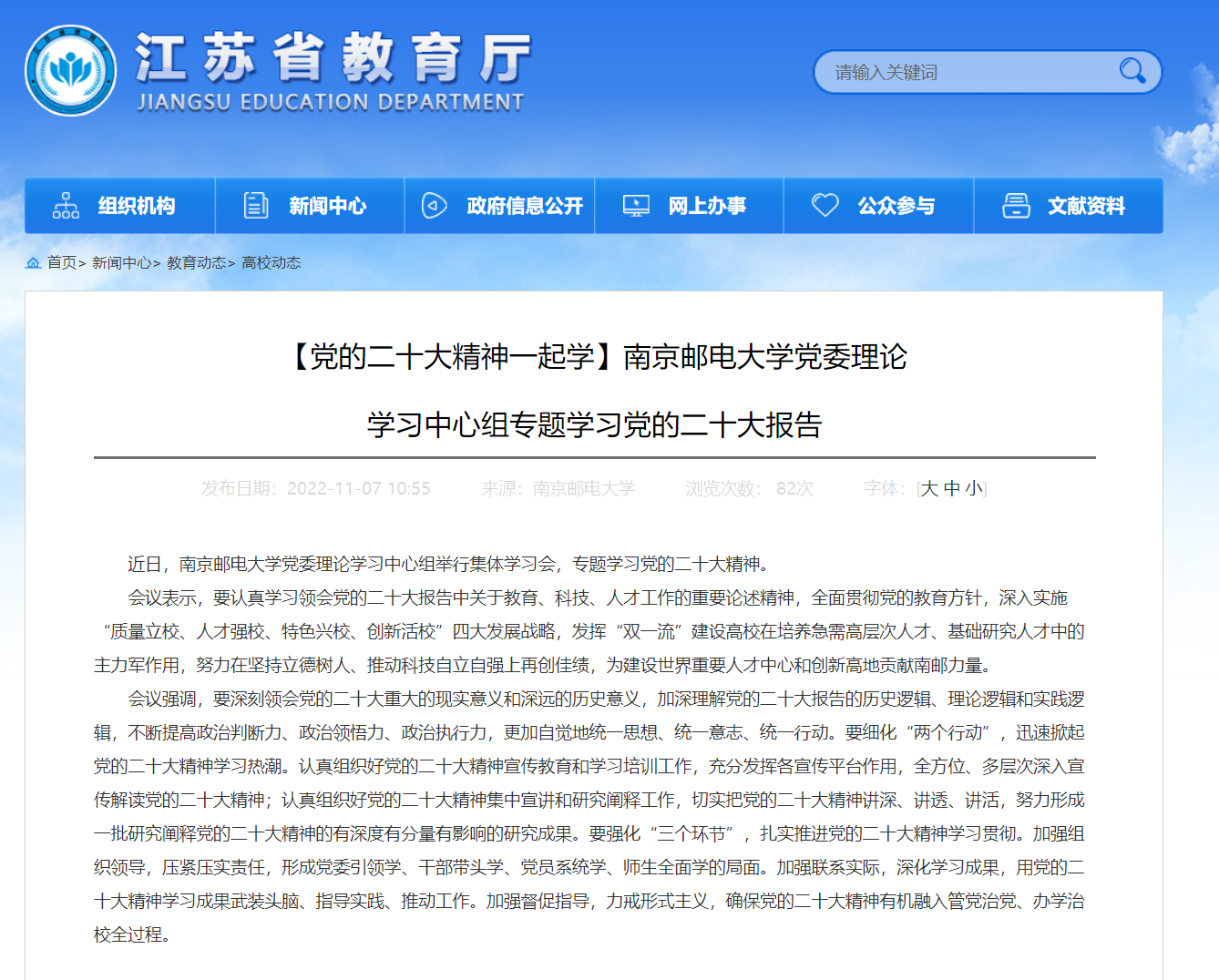The height and width of the screenshot is (980, 1219).
Task: Click the Jiangsu Education Department logo emblem
Action: [71, 71]
